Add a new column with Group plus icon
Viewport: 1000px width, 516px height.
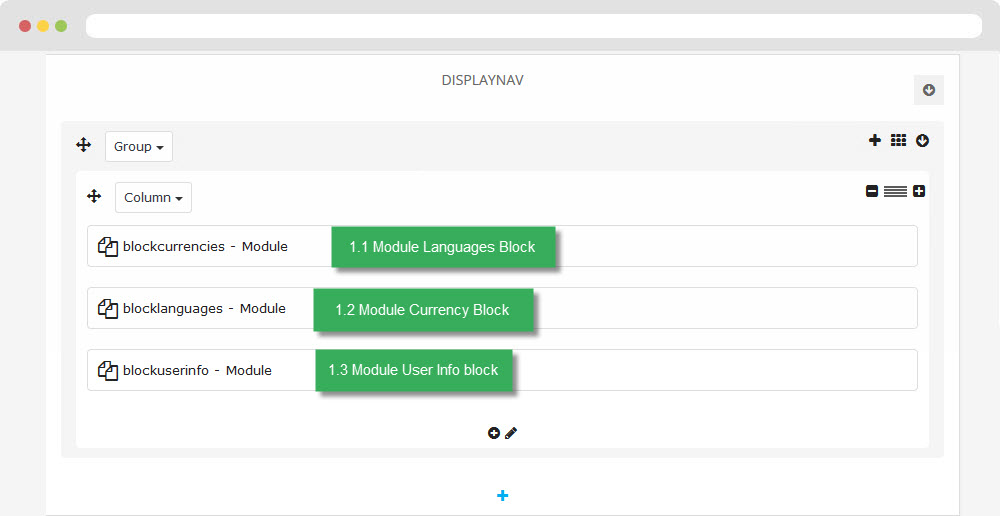[875, 140]
